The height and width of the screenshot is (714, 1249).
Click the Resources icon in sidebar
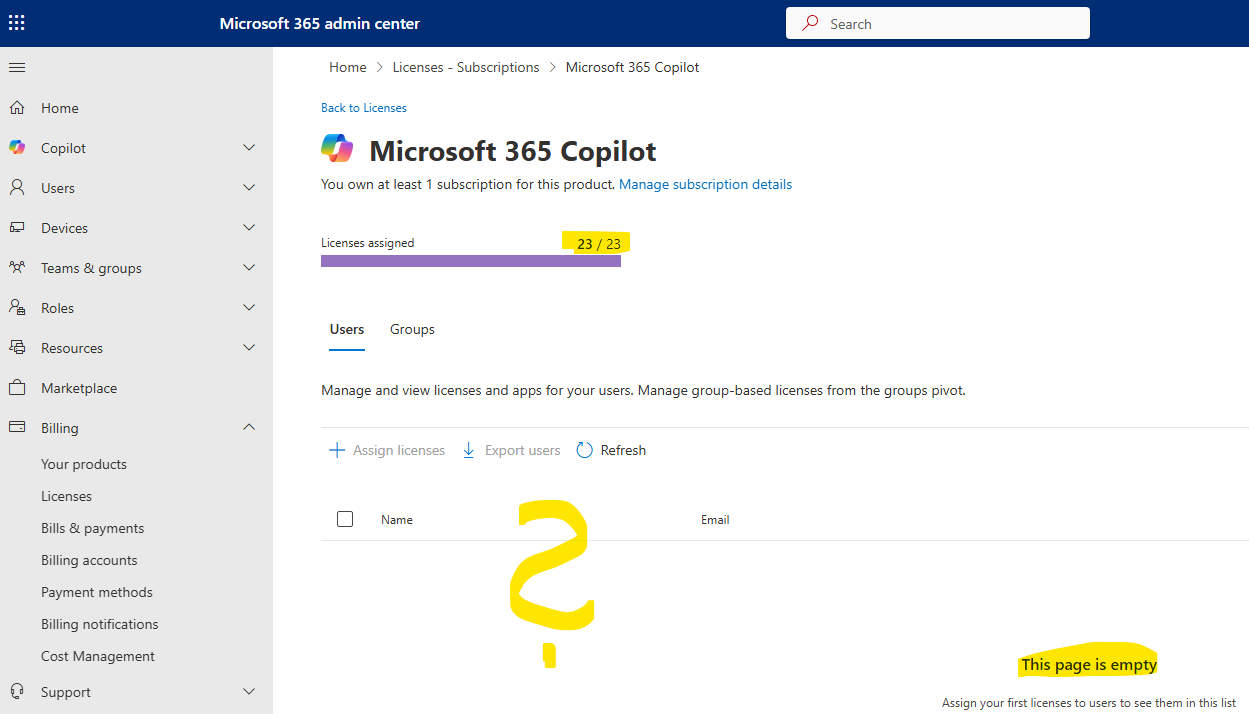tap(17, 348)
